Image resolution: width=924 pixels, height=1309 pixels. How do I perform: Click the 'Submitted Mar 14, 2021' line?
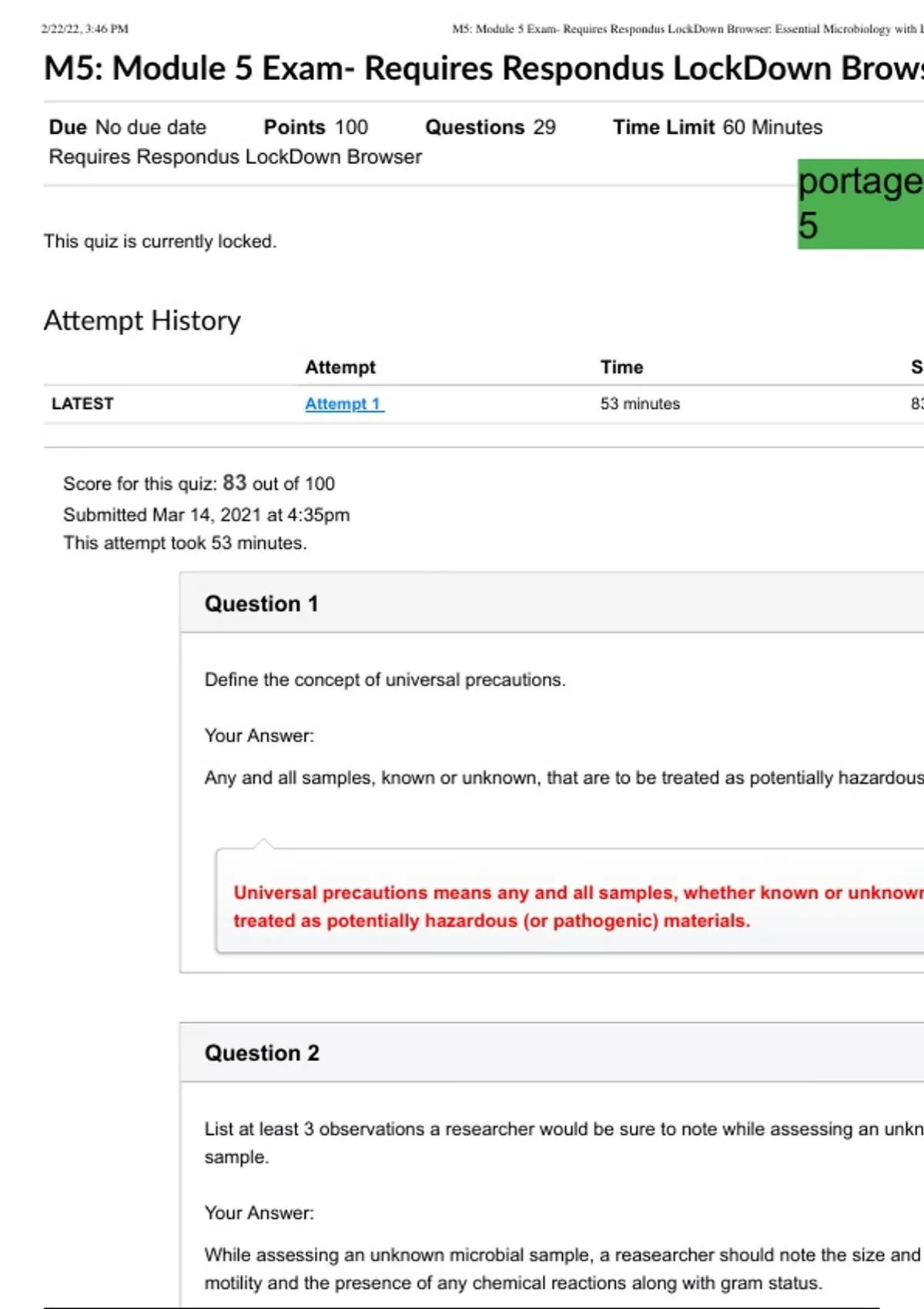206,514
